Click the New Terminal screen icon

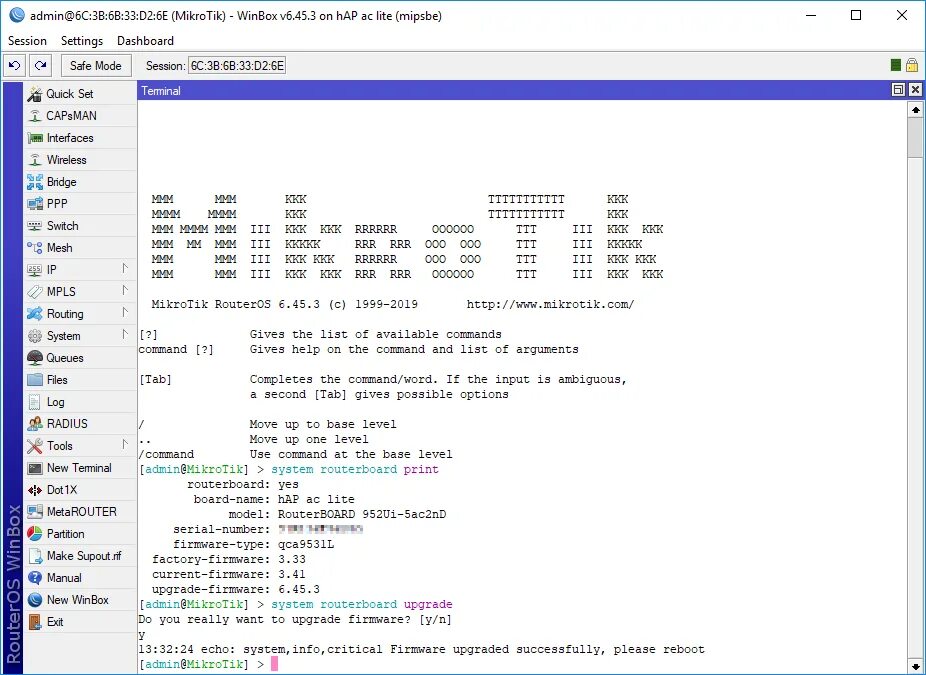click(x=35, y=468)
